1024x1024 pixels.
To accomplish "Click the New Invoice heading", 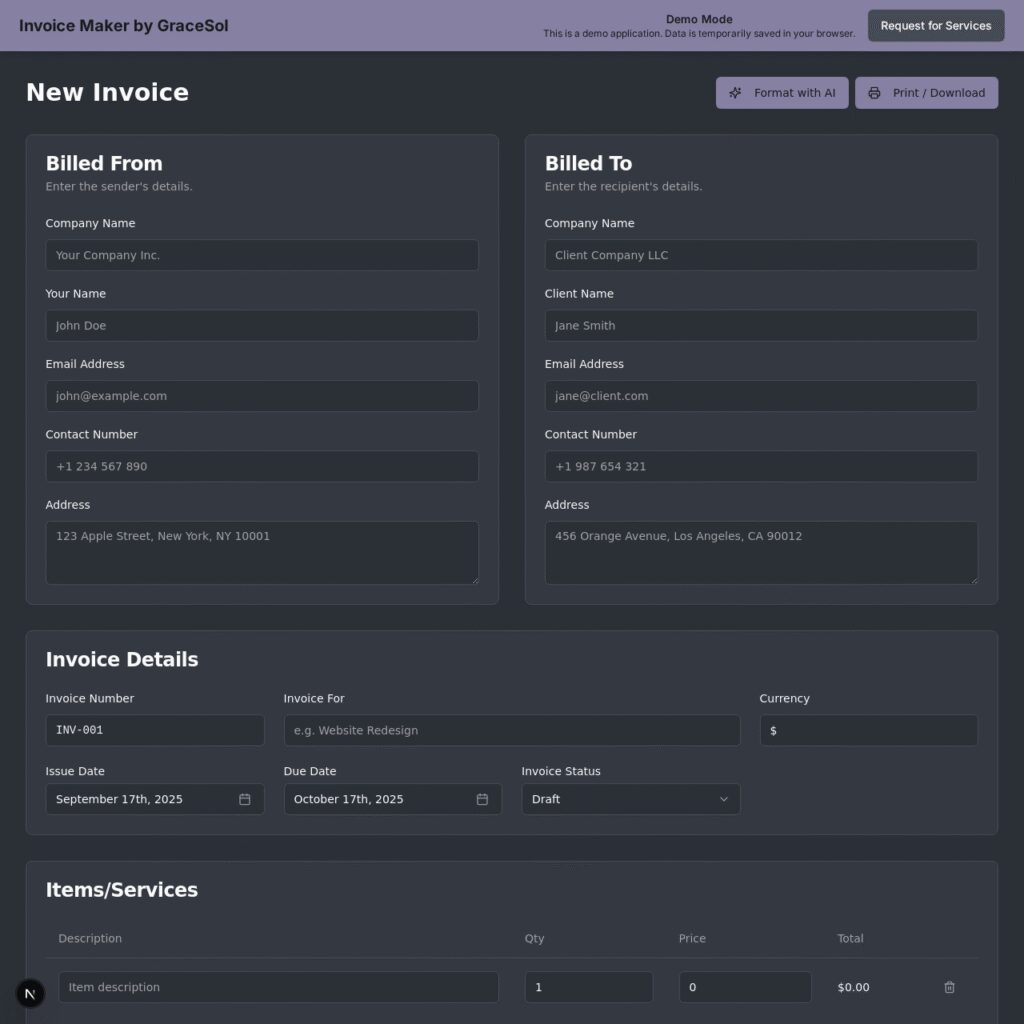I will (x=108, y=92).
